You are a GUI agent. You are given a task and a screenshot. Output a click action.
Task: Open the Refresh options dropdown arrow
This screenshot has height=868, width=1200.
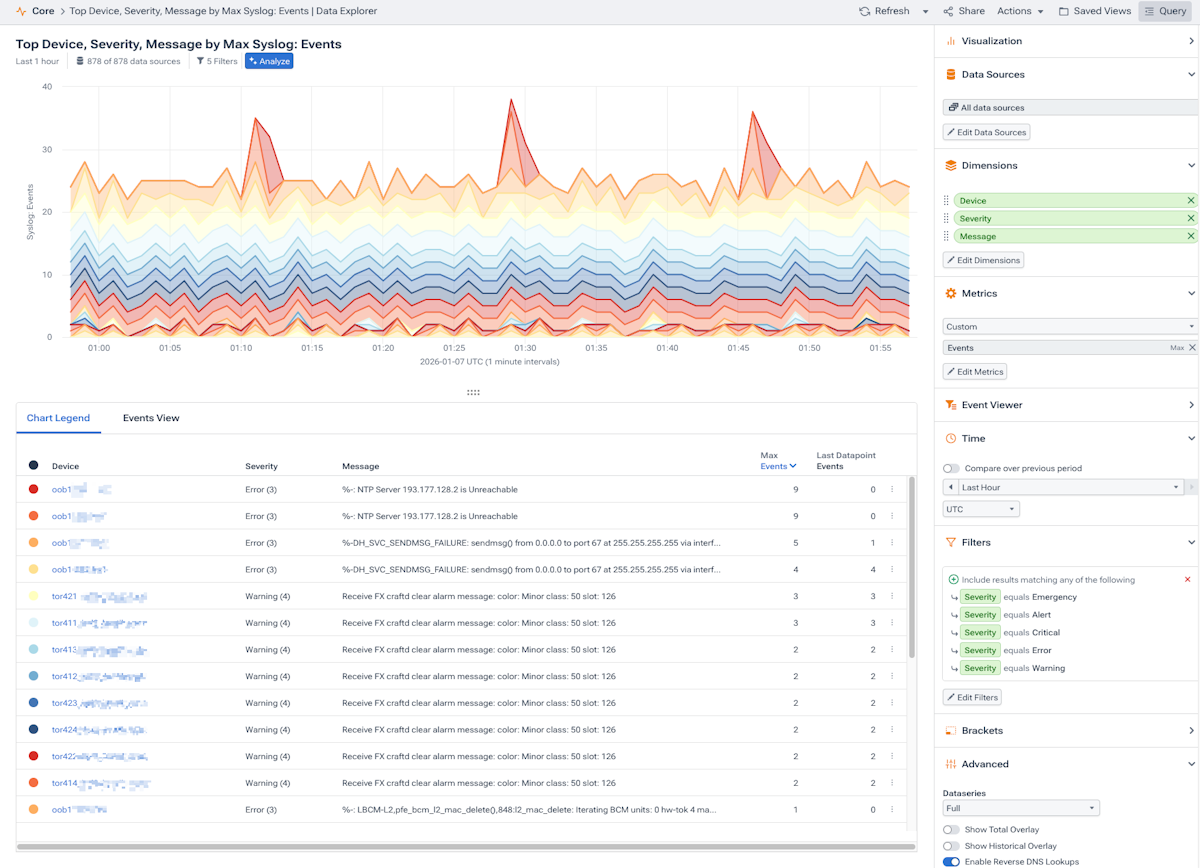click(925, 12)
